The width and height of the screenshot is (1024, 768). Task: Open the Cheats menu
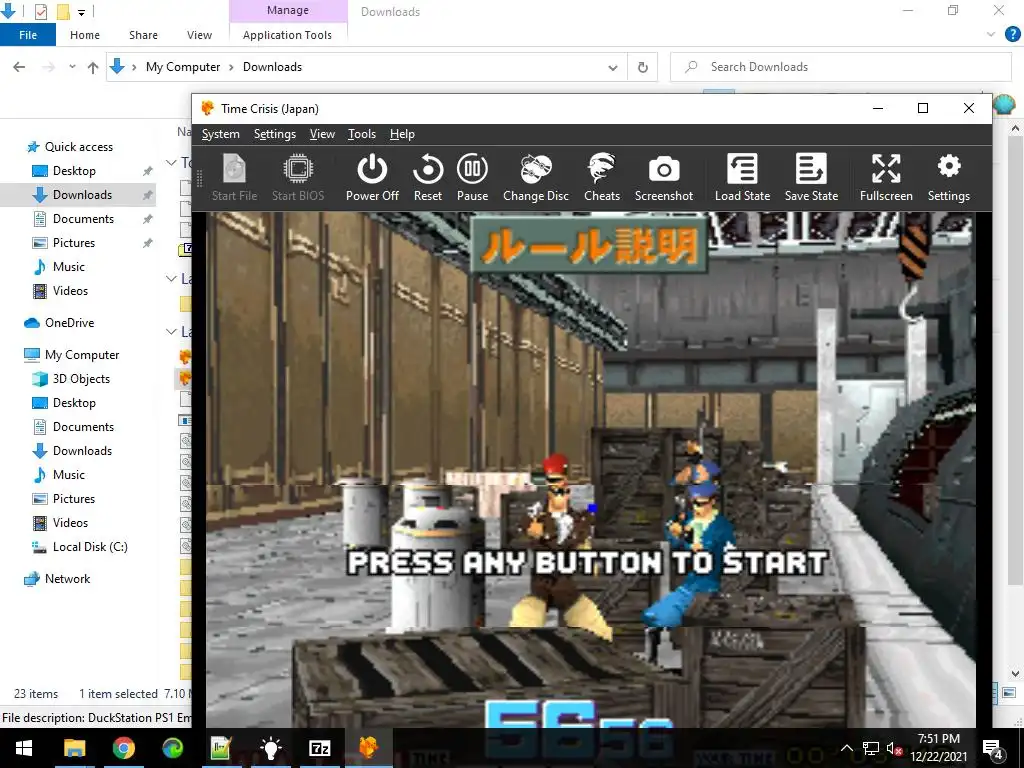point(601,178)
